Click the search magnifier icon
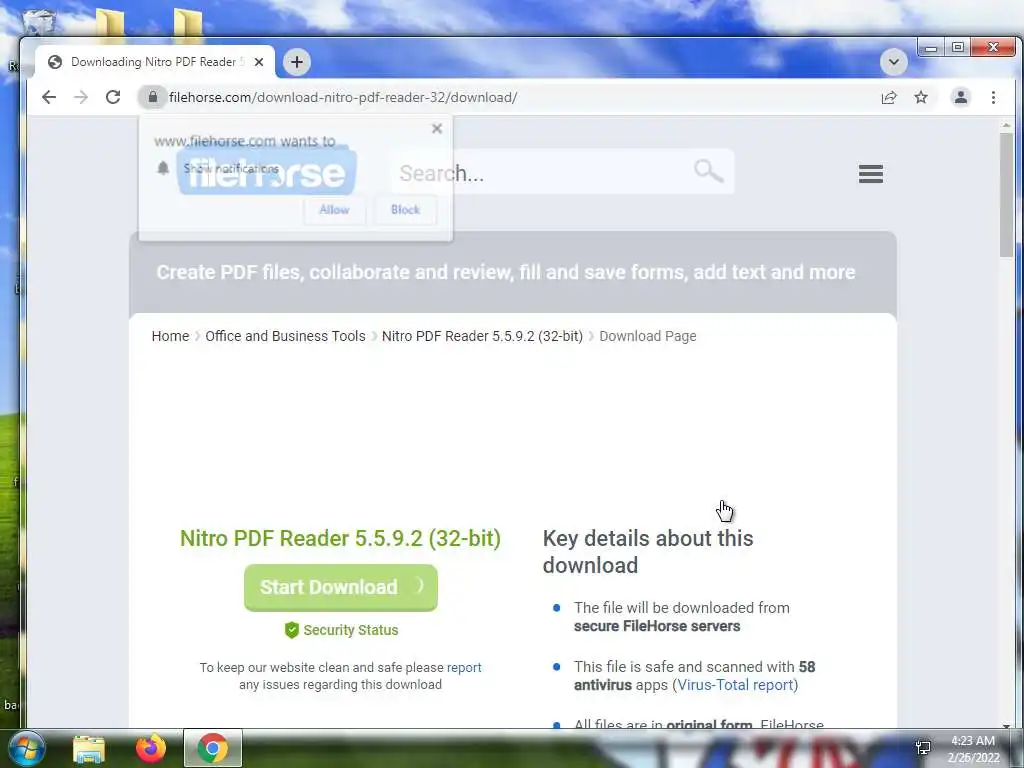The width and height of the screenshot is (1024, 768). click(709, 171)
